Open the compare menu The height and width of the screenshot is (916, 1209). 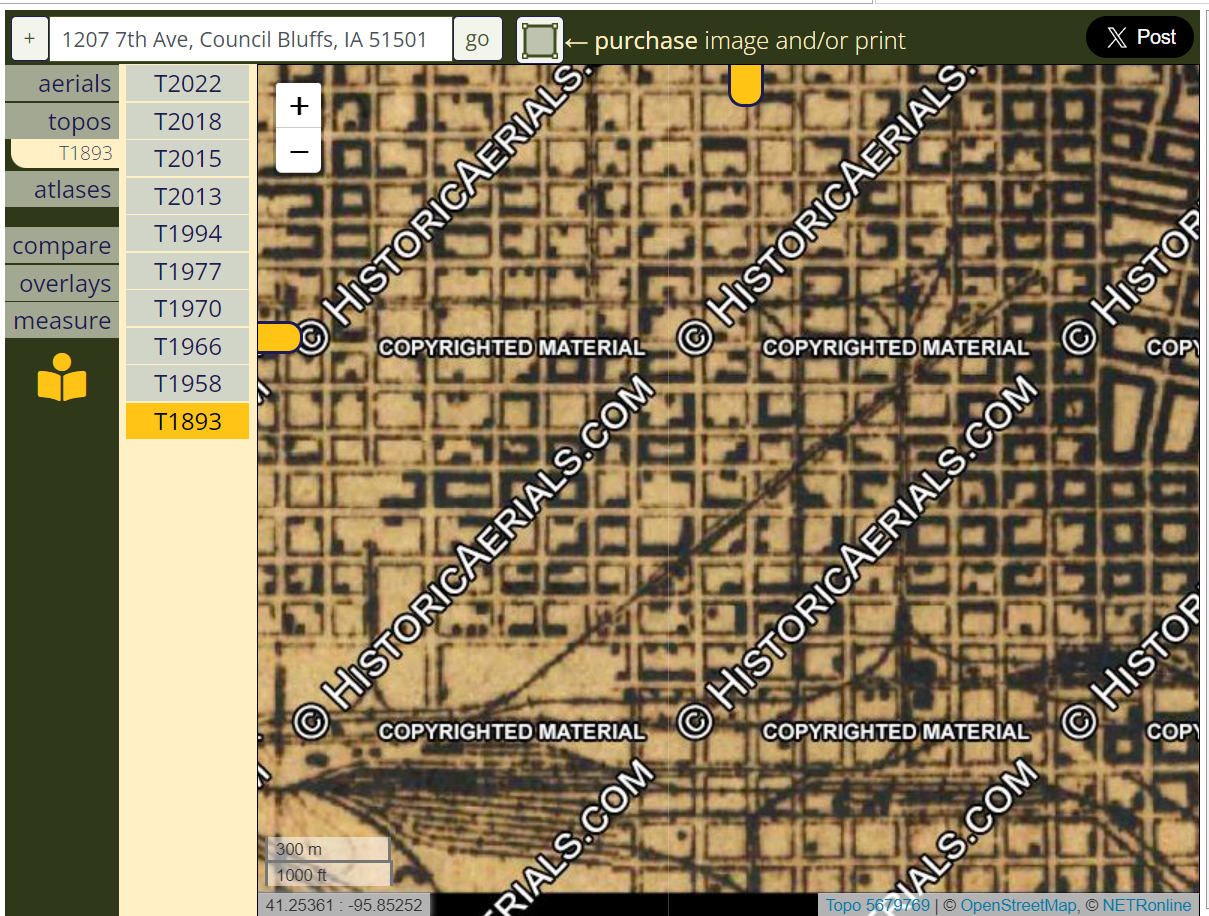(x=62, y=246)
